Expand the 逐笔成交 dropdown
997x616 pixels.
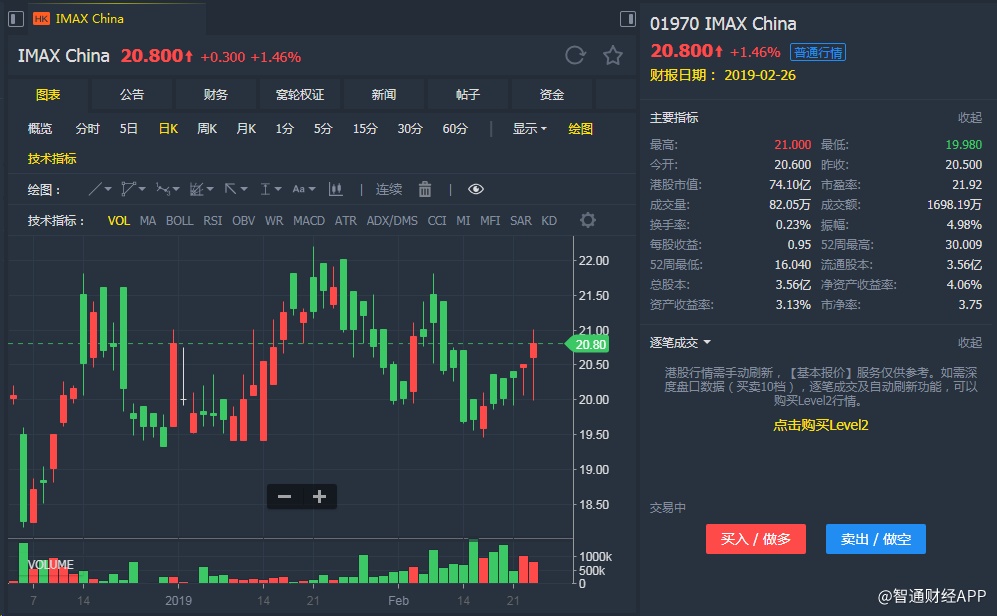[x=680, y=342]
